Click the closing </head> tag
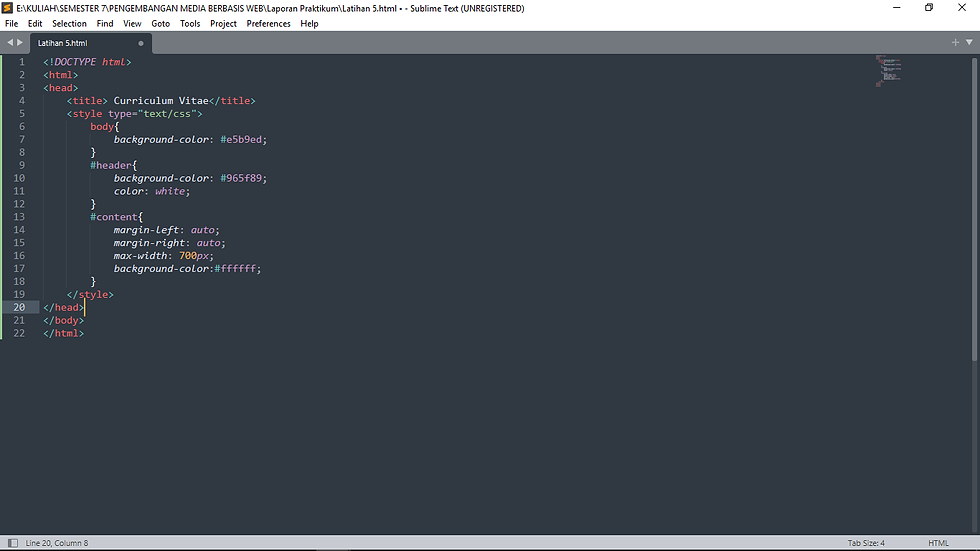Screen dimensions: 980x551 (63, 307)
